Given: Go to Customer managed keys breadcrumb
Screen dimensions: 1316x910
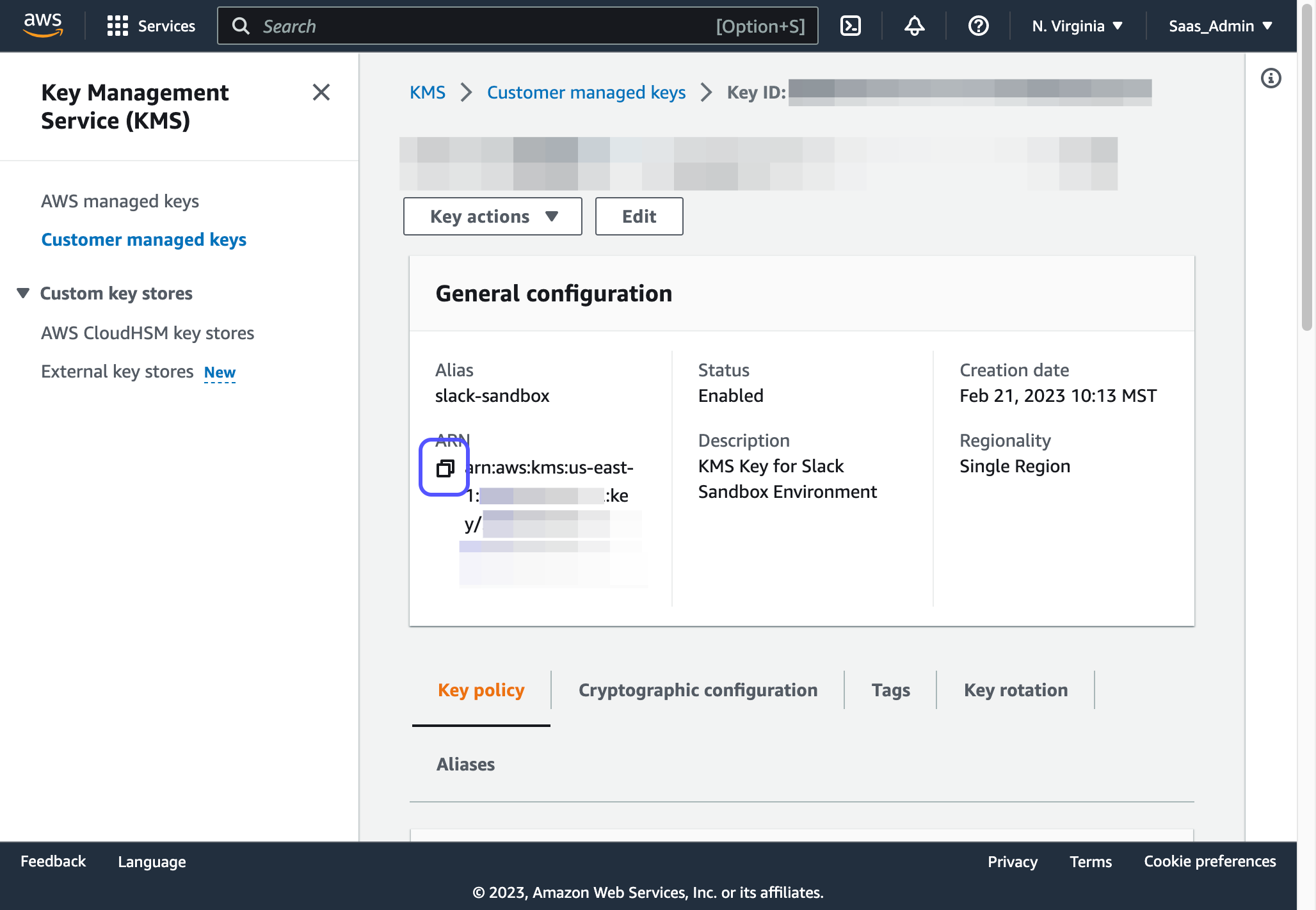Looking at the screenshot, I should point(586,92).
